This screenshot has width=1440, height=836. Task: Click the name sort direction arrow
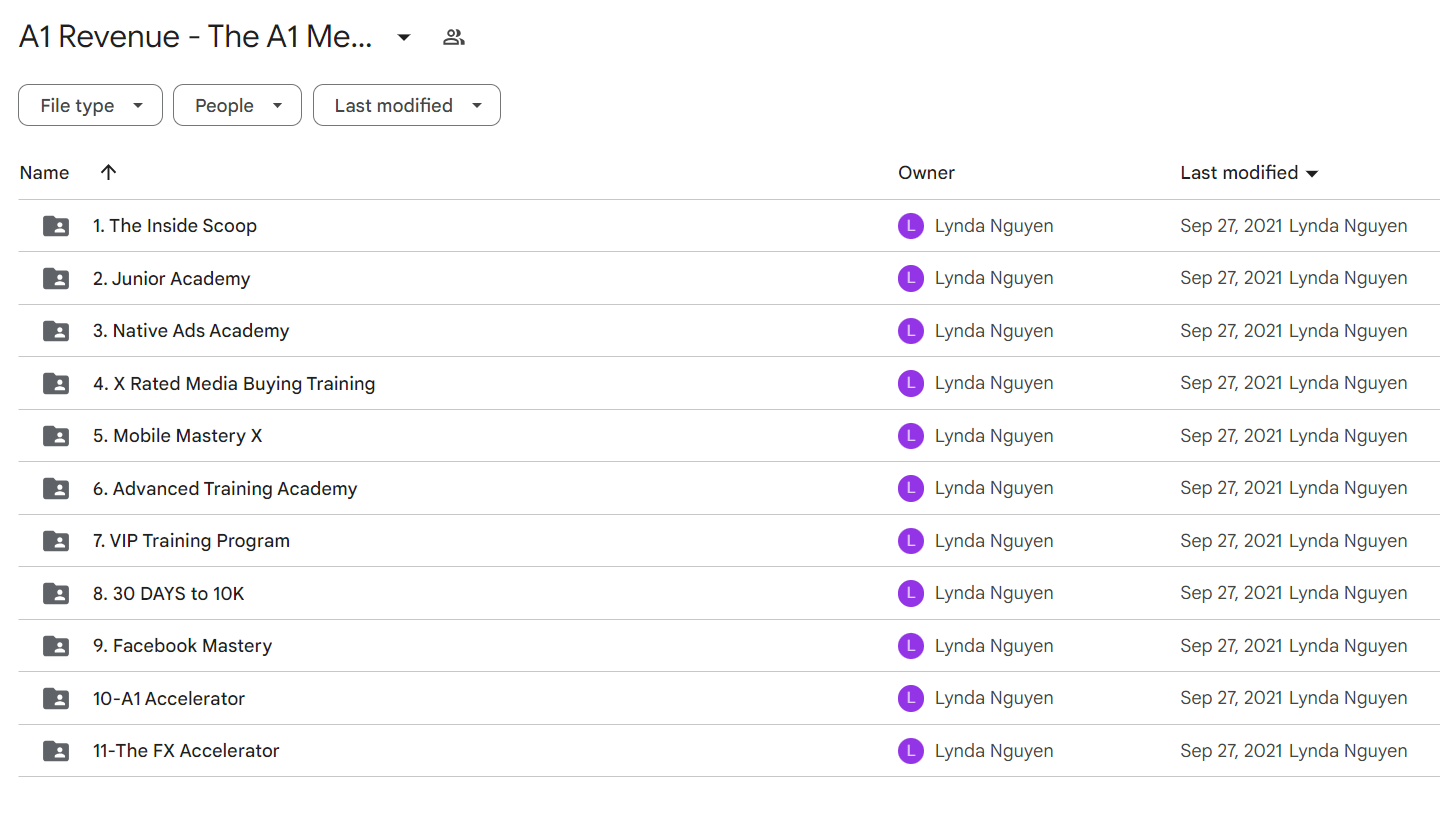[x=109, y=172]
